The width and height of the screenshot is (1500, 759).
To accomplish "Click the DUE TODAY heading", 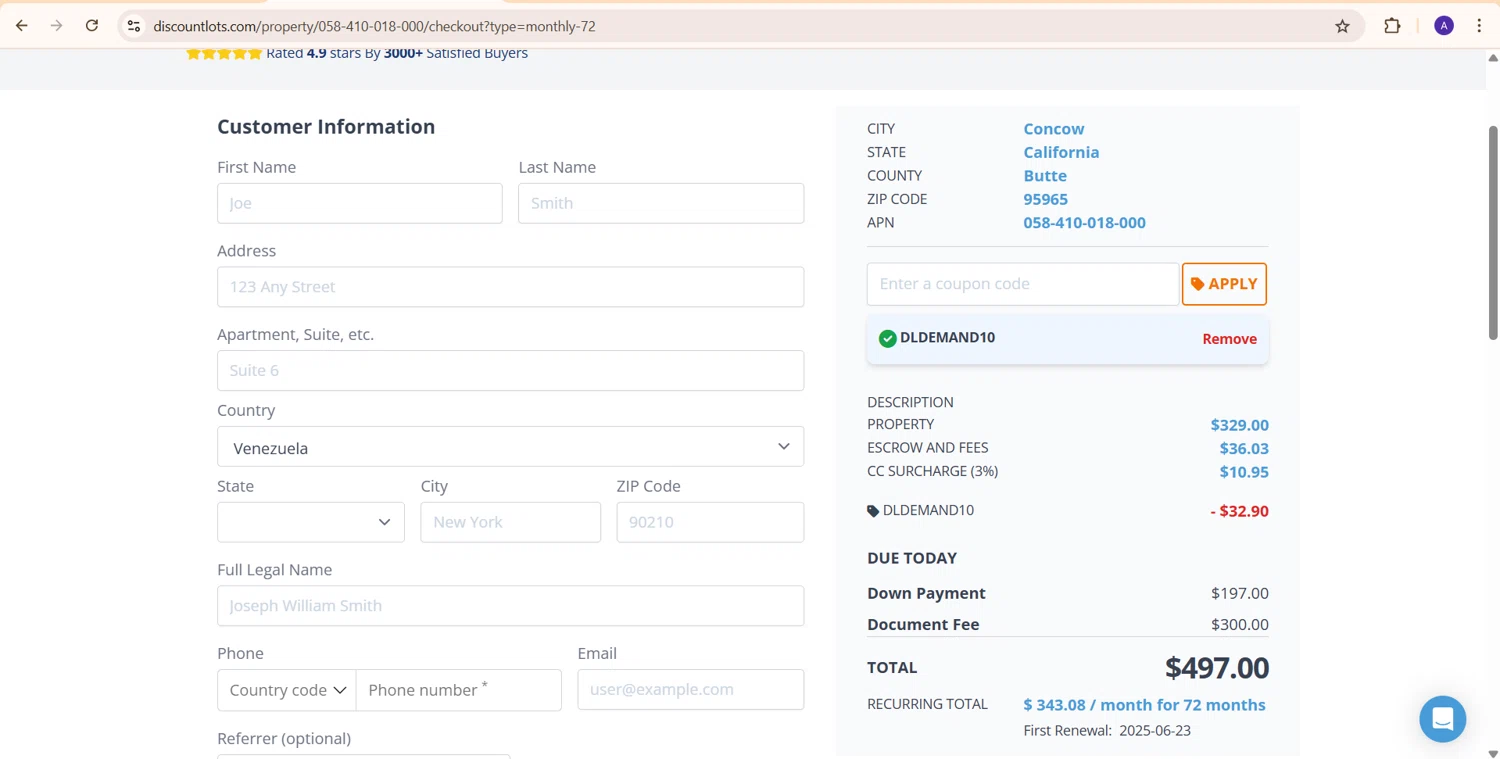I will [912, 558].
